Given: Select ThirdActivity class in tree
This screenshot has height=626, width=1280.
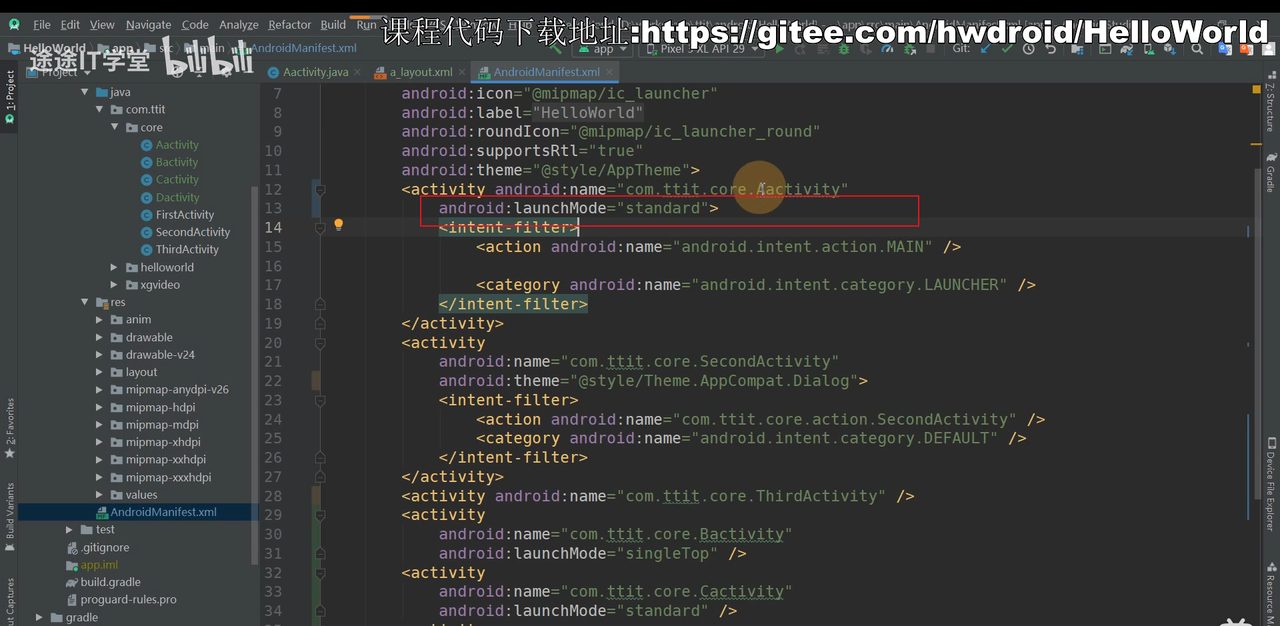Looking at the screenshot, I should tap(187, 249).
